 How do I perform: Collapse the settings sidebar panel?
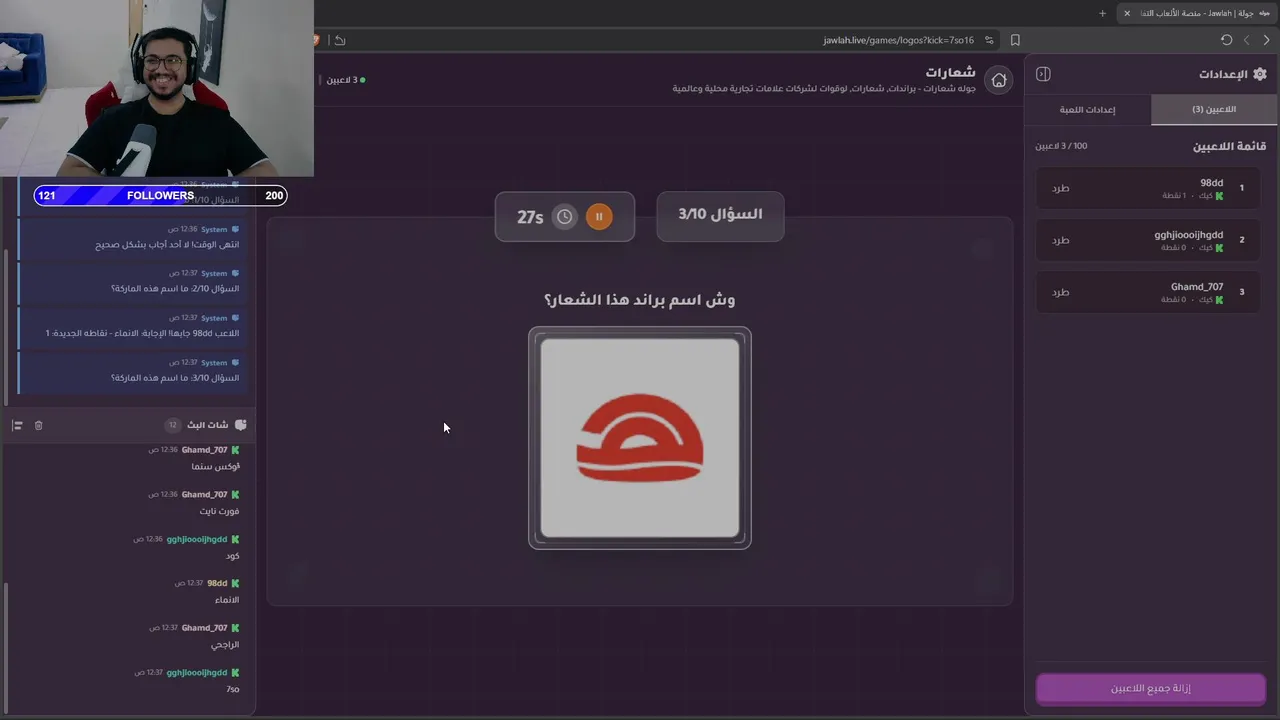[1043, 74]
